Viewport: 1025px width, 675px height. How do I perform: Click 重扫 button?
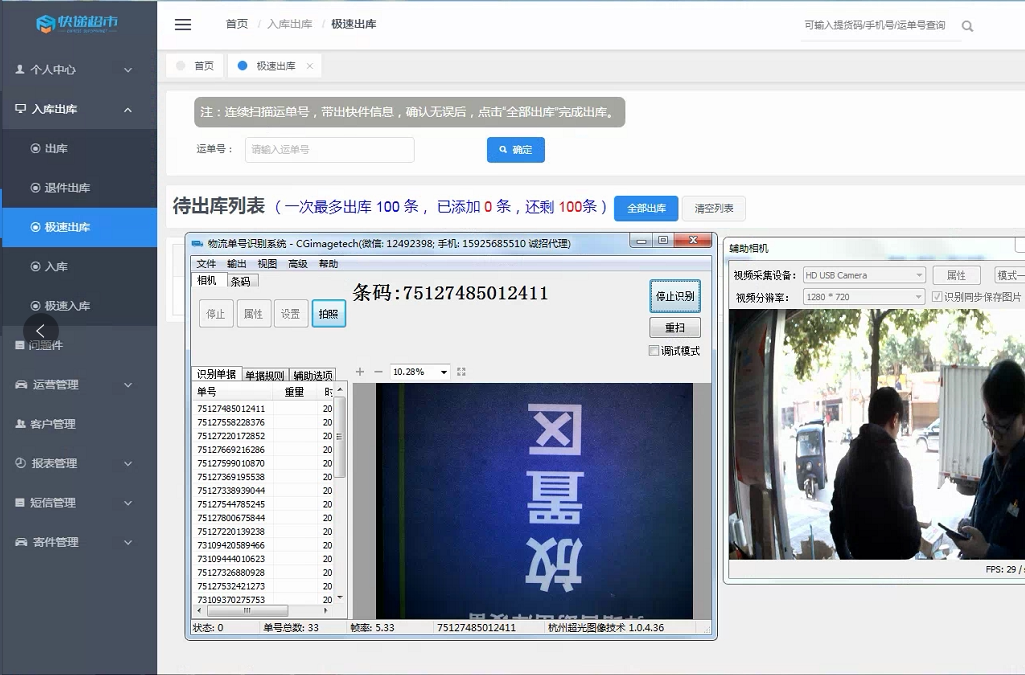pos(675,327)
